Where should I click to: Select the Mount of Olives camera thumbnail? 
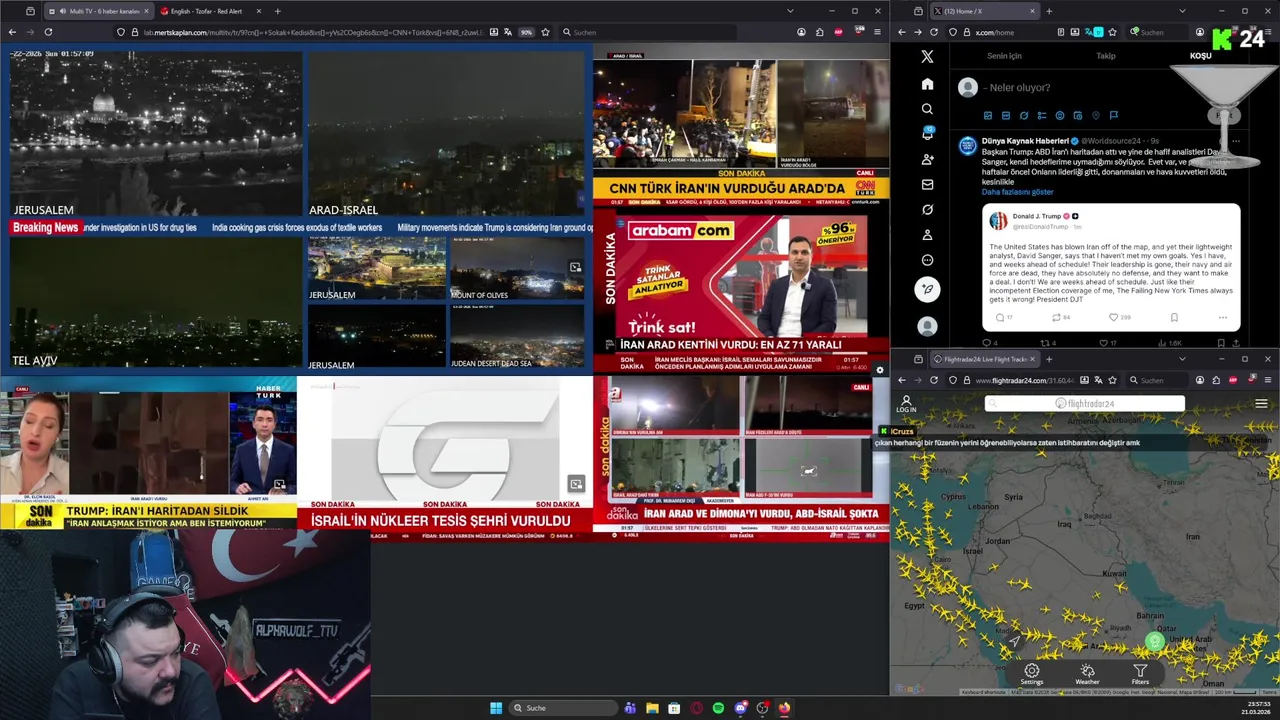point(517,270)
